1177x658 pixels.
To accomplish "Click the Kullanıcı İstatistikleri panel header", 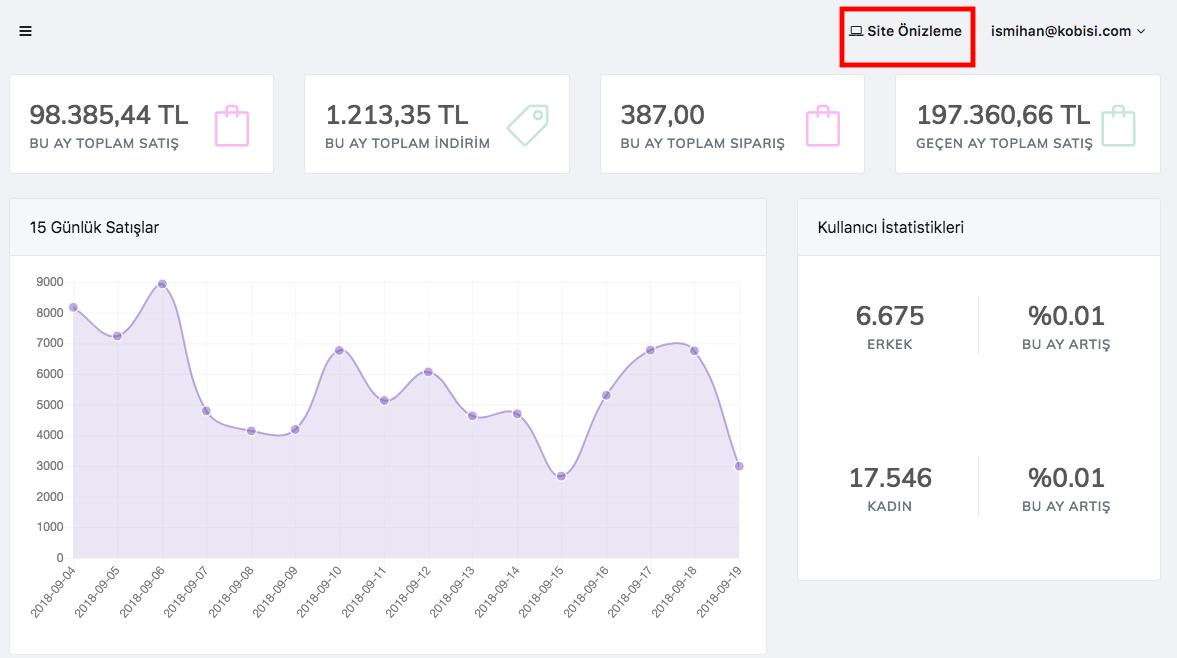I will tap(890, 227).
